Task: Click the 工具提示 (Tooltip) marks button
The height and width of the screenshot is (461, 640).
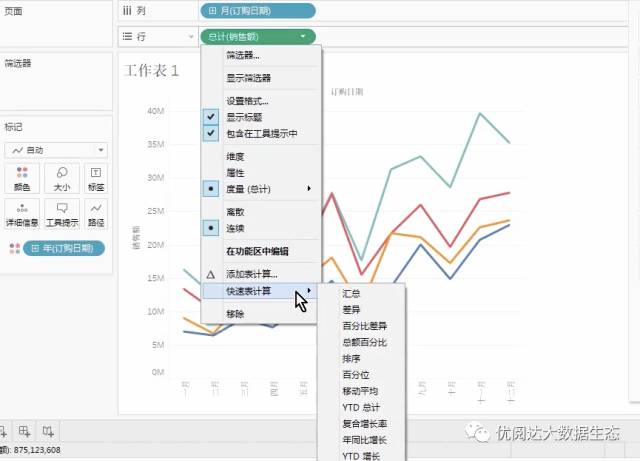Action: click(x=61, y=215)
